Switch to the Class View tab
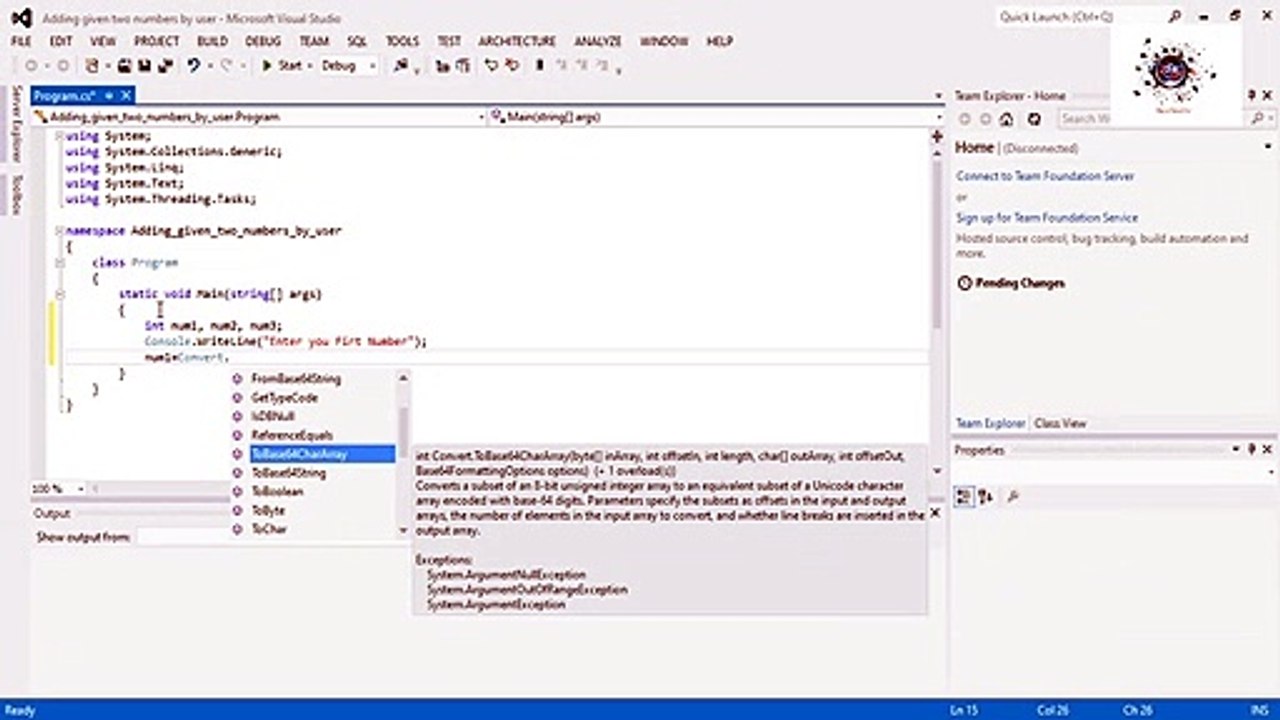 tap(1060, 423)
